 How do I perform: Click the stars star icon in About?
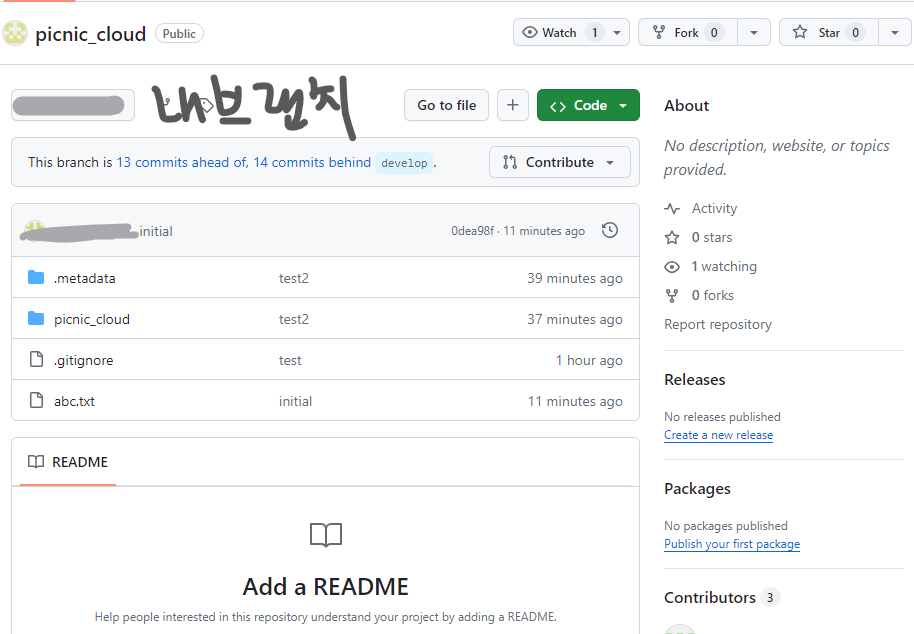pyautogui.click(x=672, y=237)
